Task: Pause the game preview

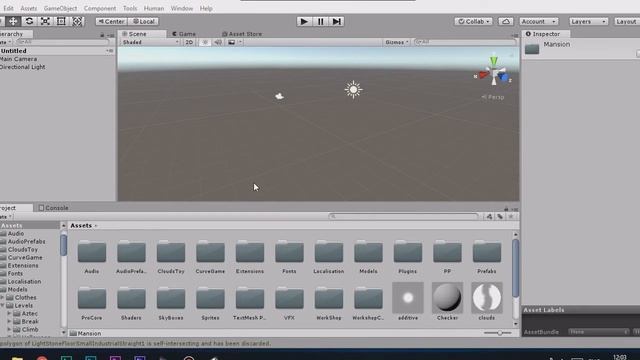Action: [x=320, y=21]
